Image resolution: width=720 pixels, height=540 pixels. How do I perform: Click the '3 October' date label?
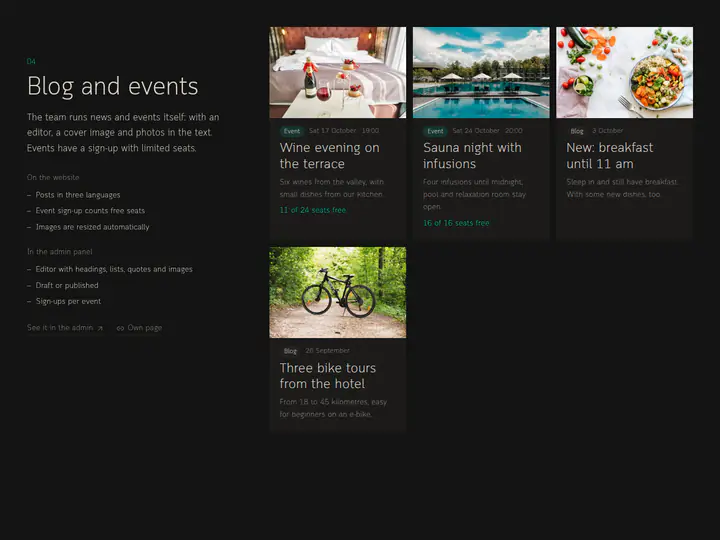tap(607, 130)
